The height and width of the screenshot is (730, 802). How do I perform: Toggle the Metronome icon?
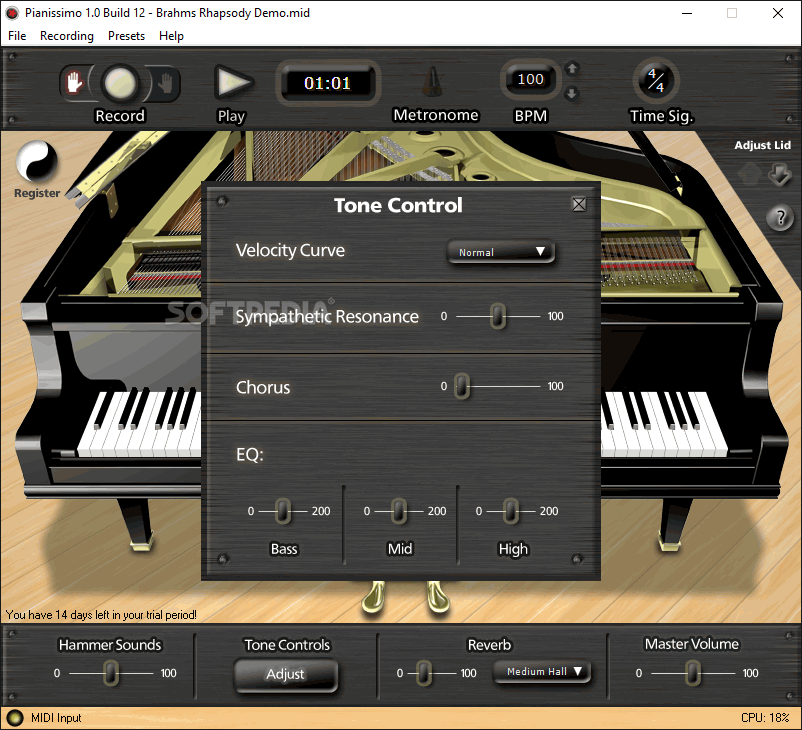432,82
